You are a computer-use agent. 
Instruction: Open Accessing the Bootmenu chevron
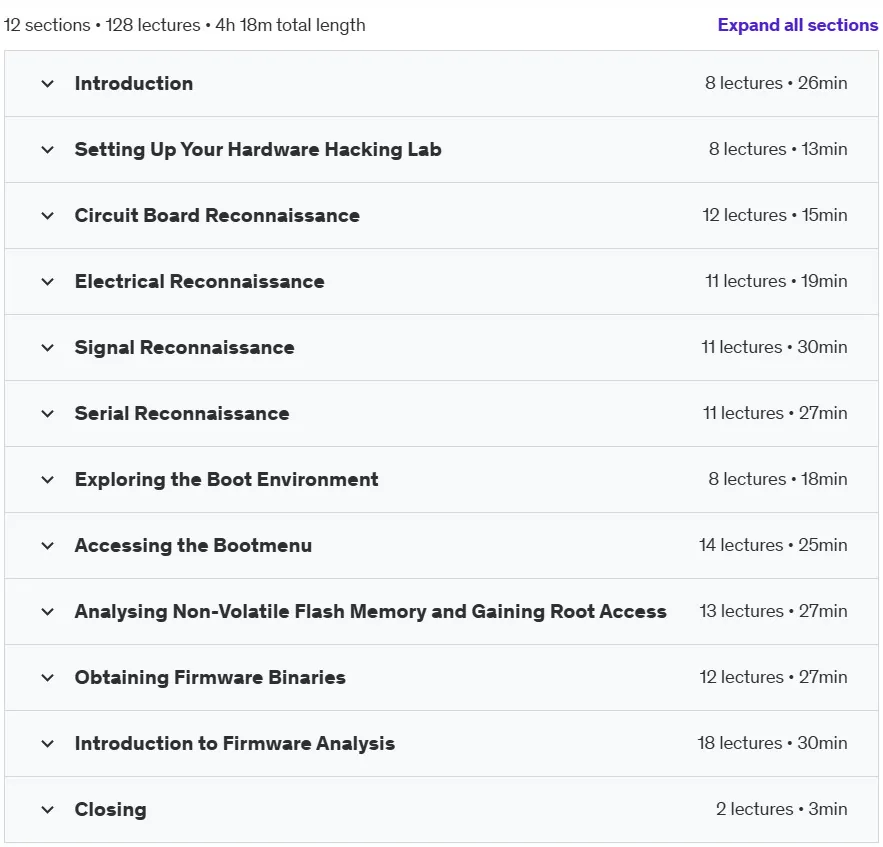point(48,546)
